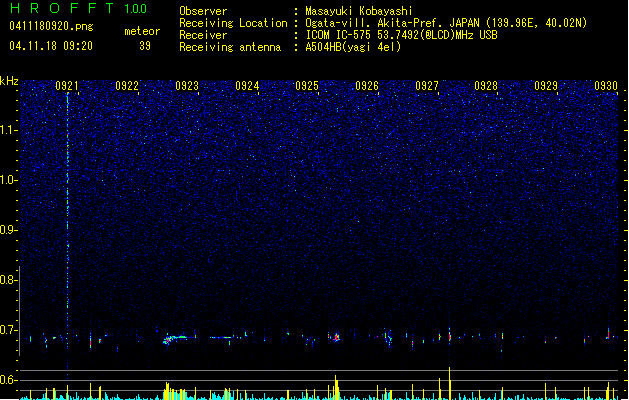Viewport: 629px width, 400px height.
Task: Click the date stamp 04.11.18 09:20
Action: (51, 46)
